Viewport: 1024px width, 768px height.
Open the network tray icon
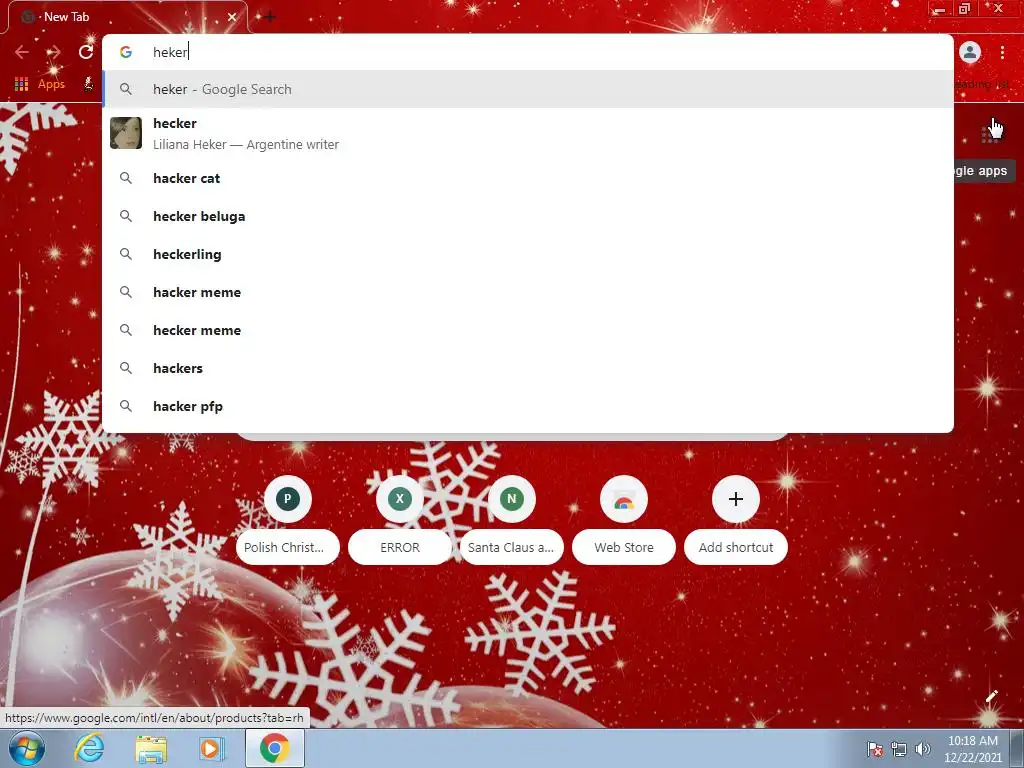click(x=899, y=749)
